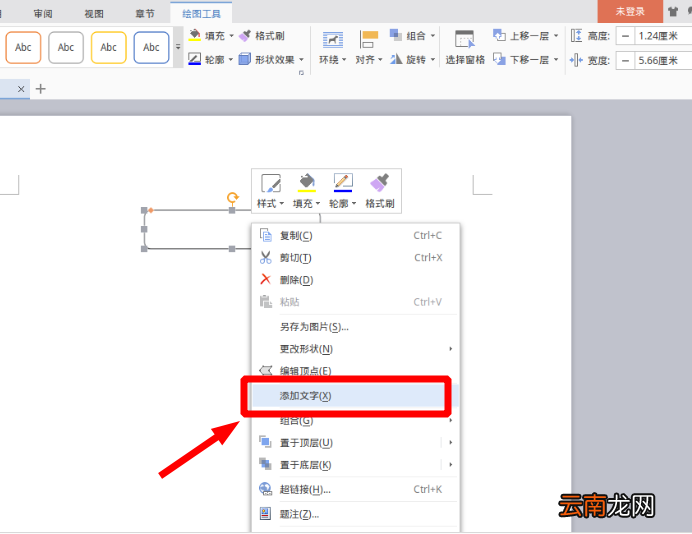Click the floating toolbar 格式刷
Viewport: 692px width, 534px height.
pyautogui.click(x=380, y=191)
